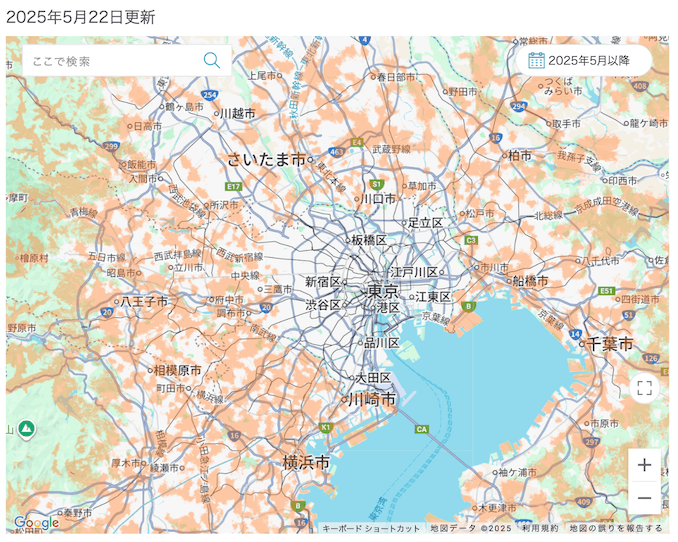Click the 取手市 label
The width and height of the screenshot is (678, 542).
(x=566, y=123)
